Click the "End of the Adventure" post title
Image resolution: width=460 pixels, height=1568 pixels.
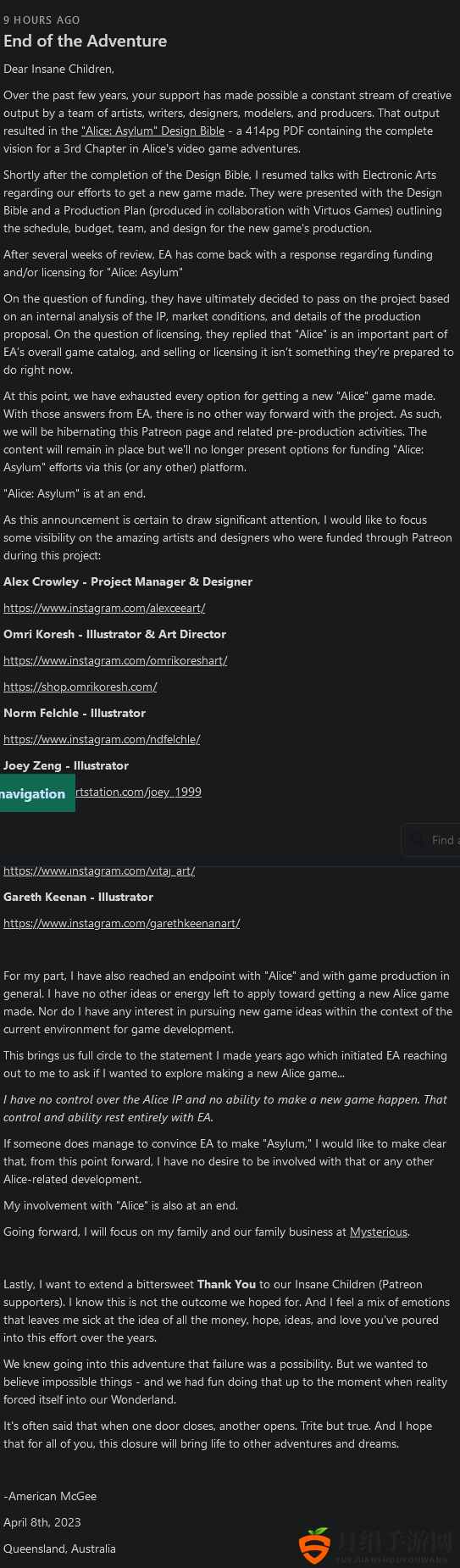tap(85, 41)
